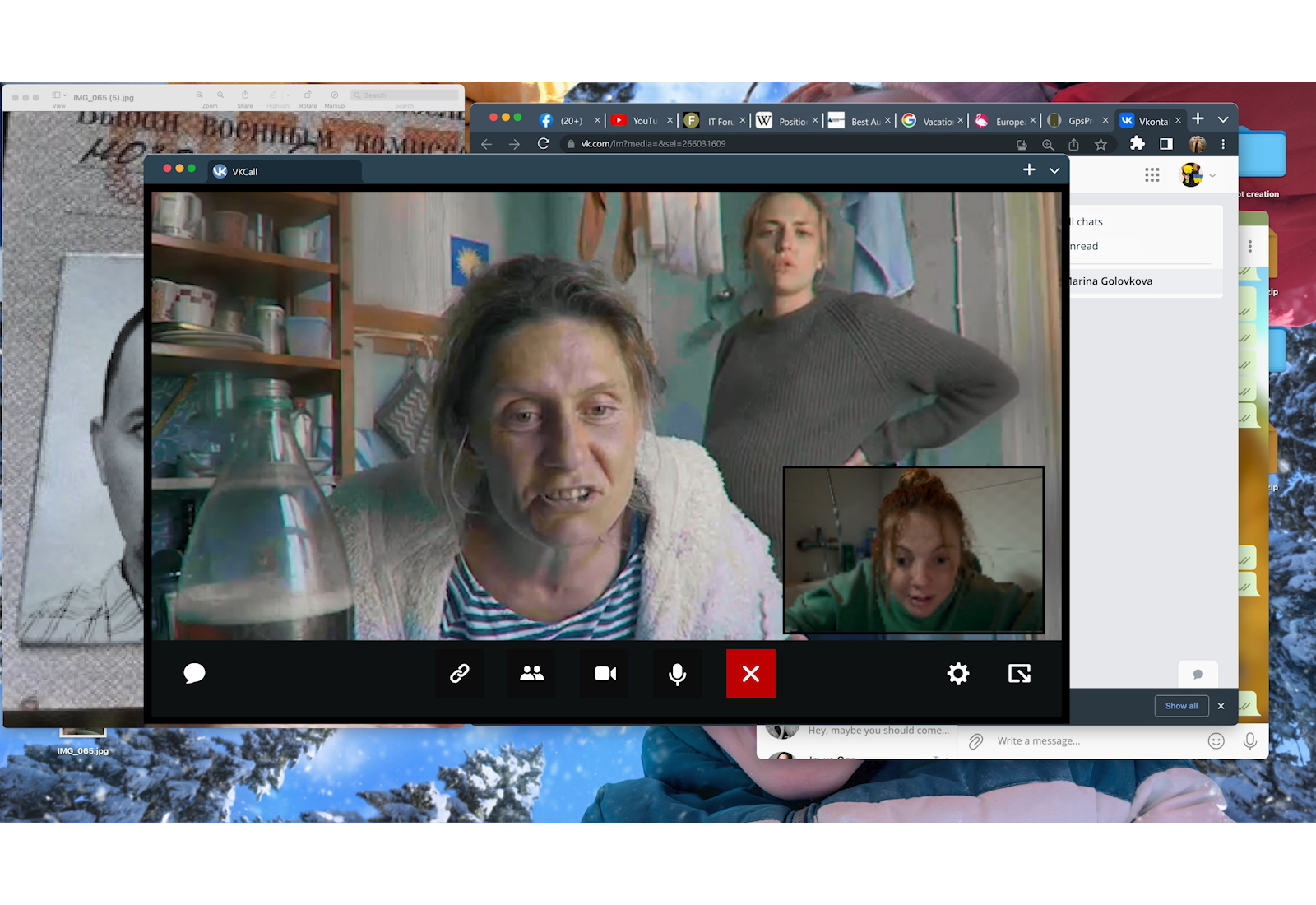
Task: Click the zoom magnifier in address bar
Action: 1048,144
